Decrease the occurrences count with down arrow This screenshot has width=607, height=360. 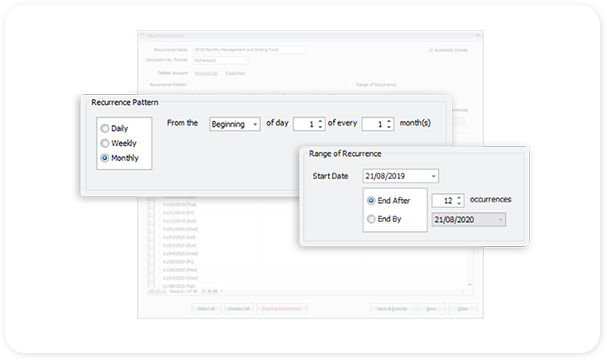(459, 203)
